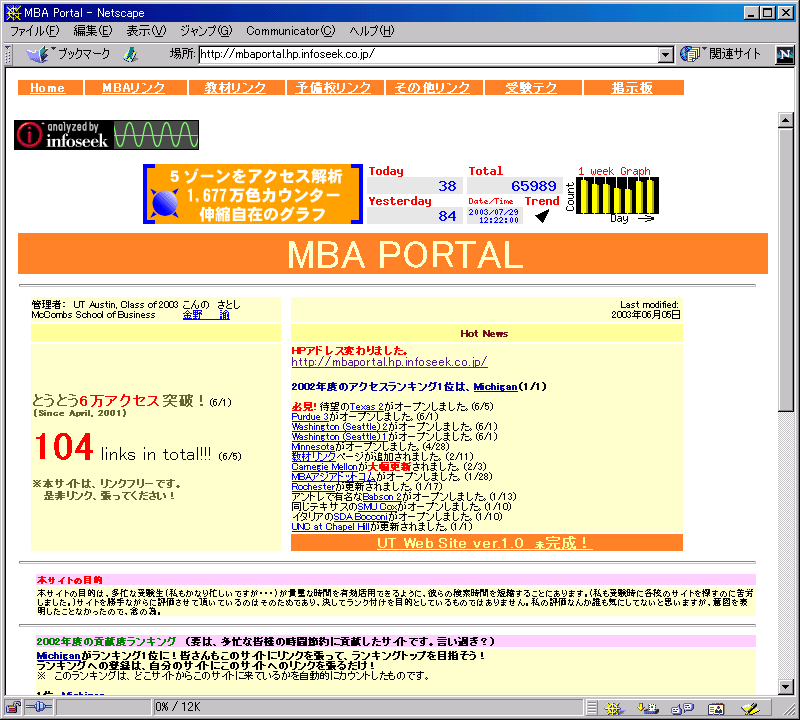Open the Address Book component icon
Image resolution: width=800 pixels, height=720 pixels.
coord(716,708)
